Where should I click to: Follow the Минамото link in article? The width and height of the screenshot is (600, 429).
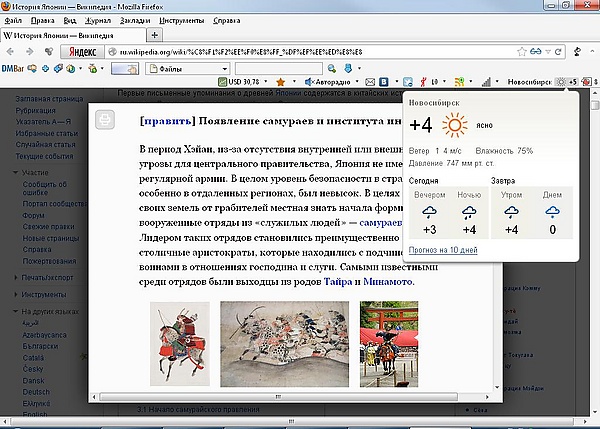(388, 282)
